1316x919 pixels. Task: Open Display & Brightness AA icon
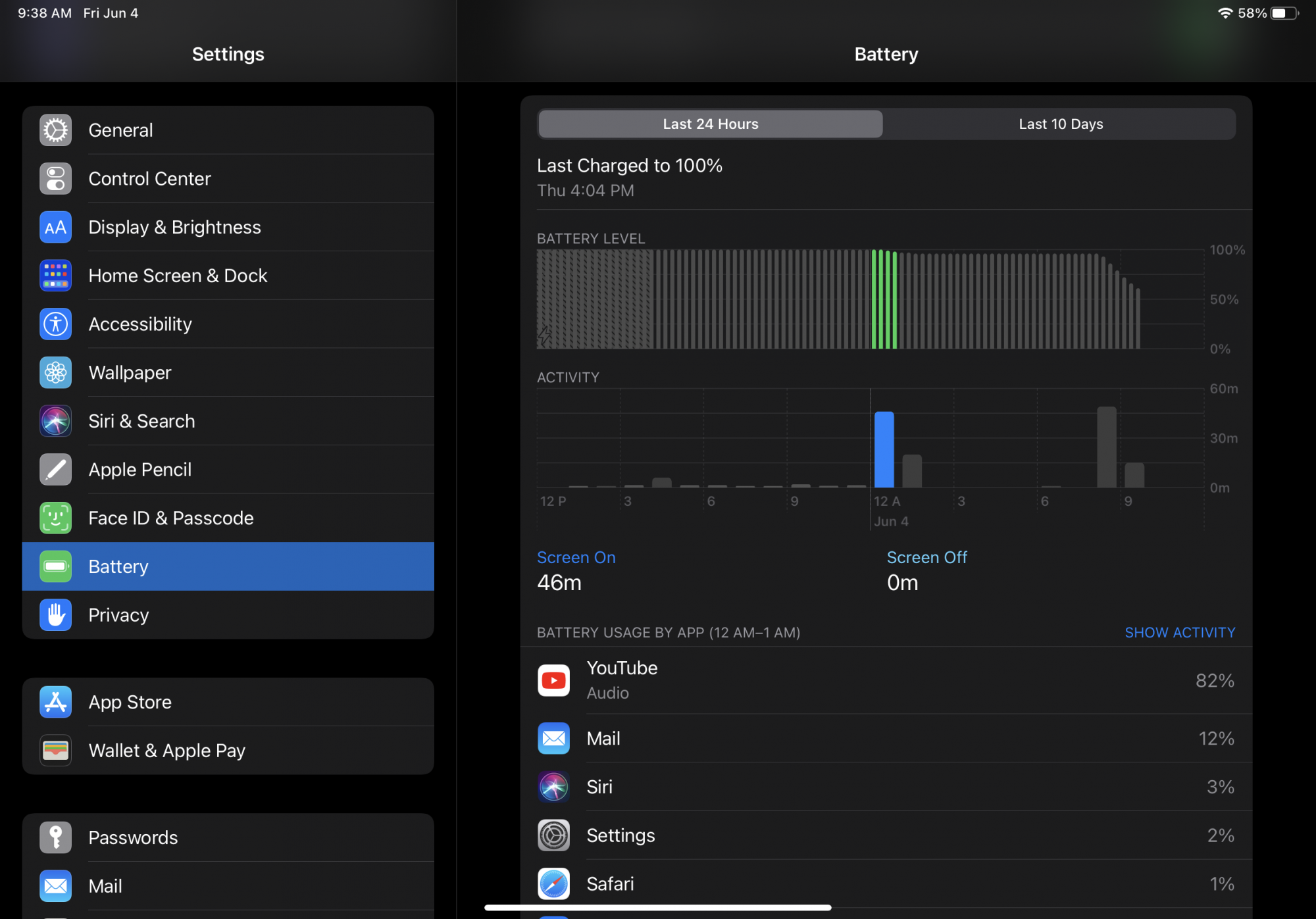point(55,228)
